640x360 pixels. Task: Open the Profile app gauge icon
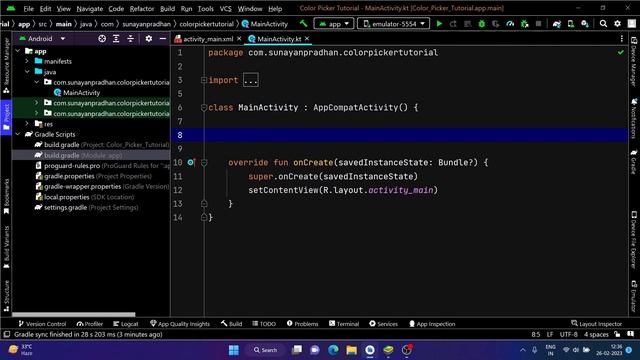510,24
